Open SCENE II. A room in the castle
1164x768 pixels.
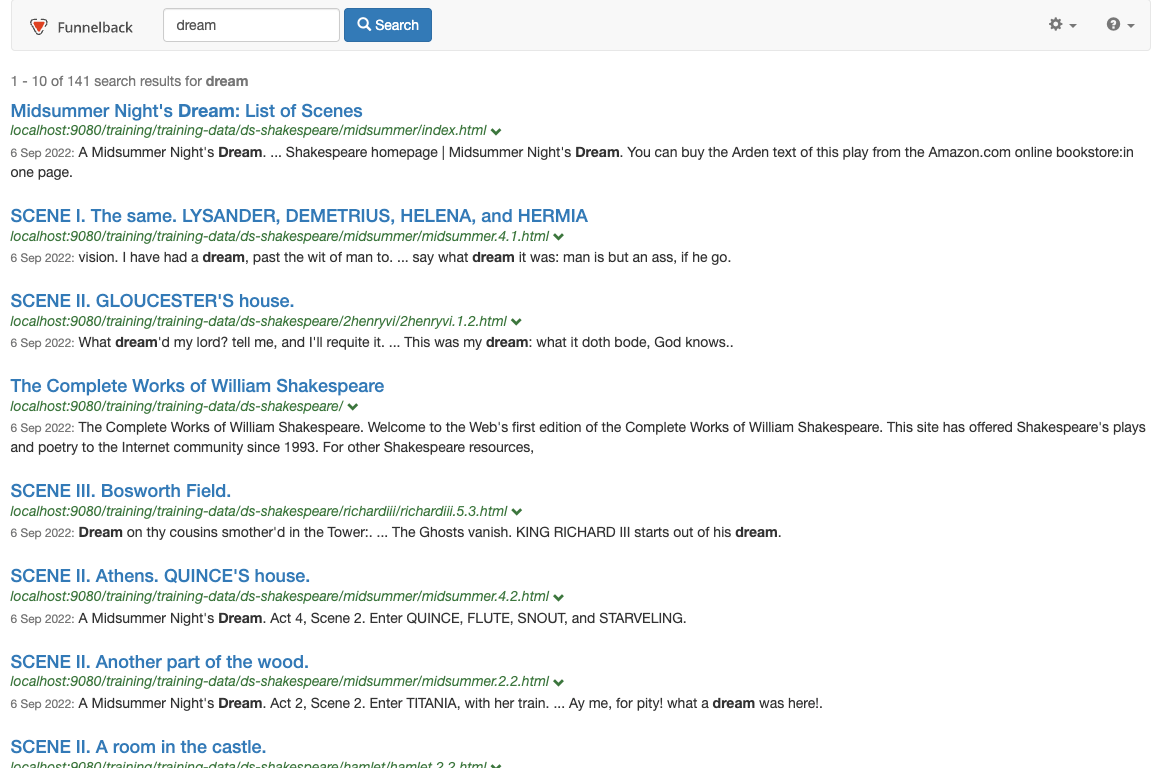138,747
